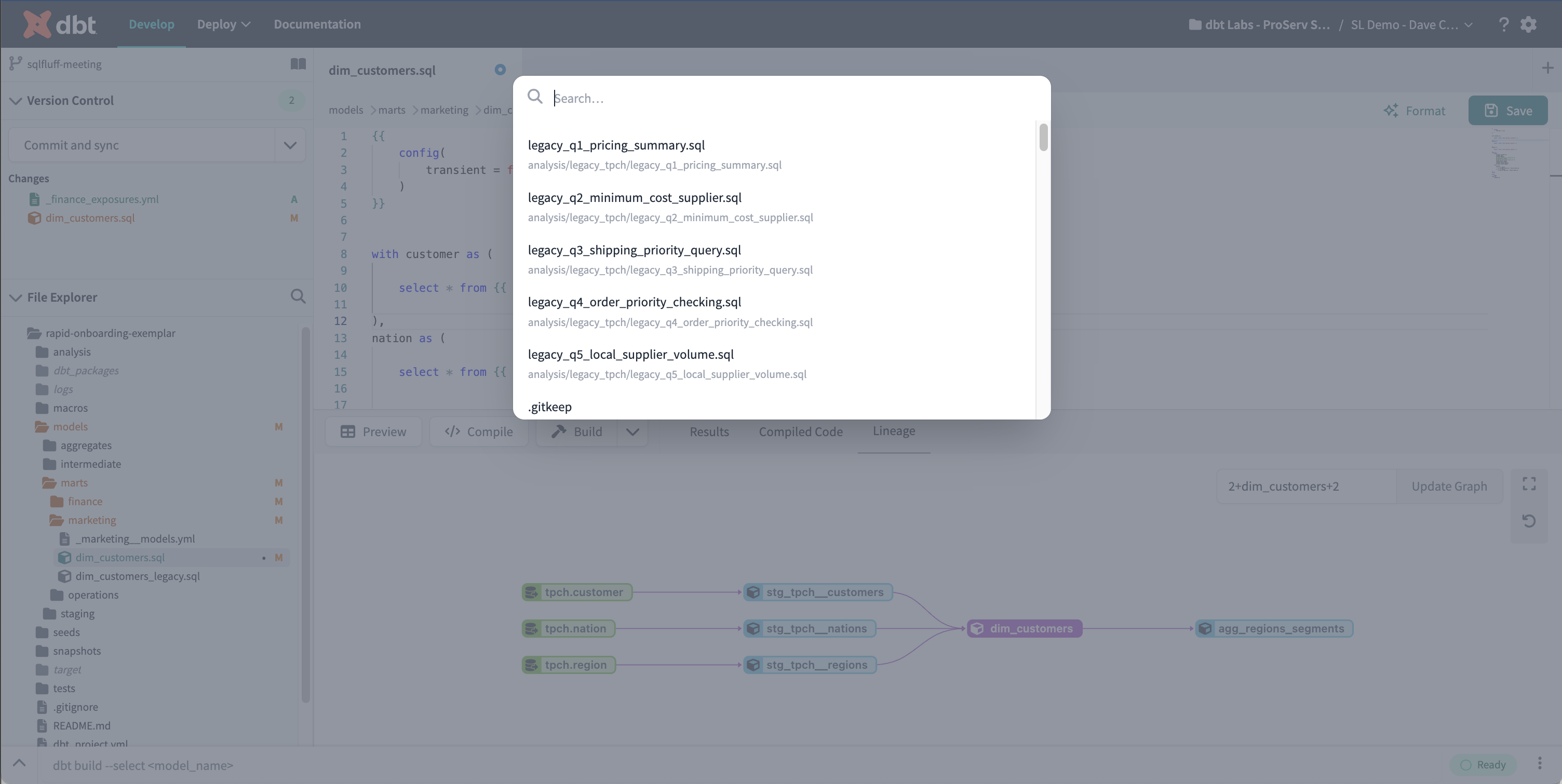Click the Documentation menu item
Screen dimensions: 1562x784
(x=318, y=24)
